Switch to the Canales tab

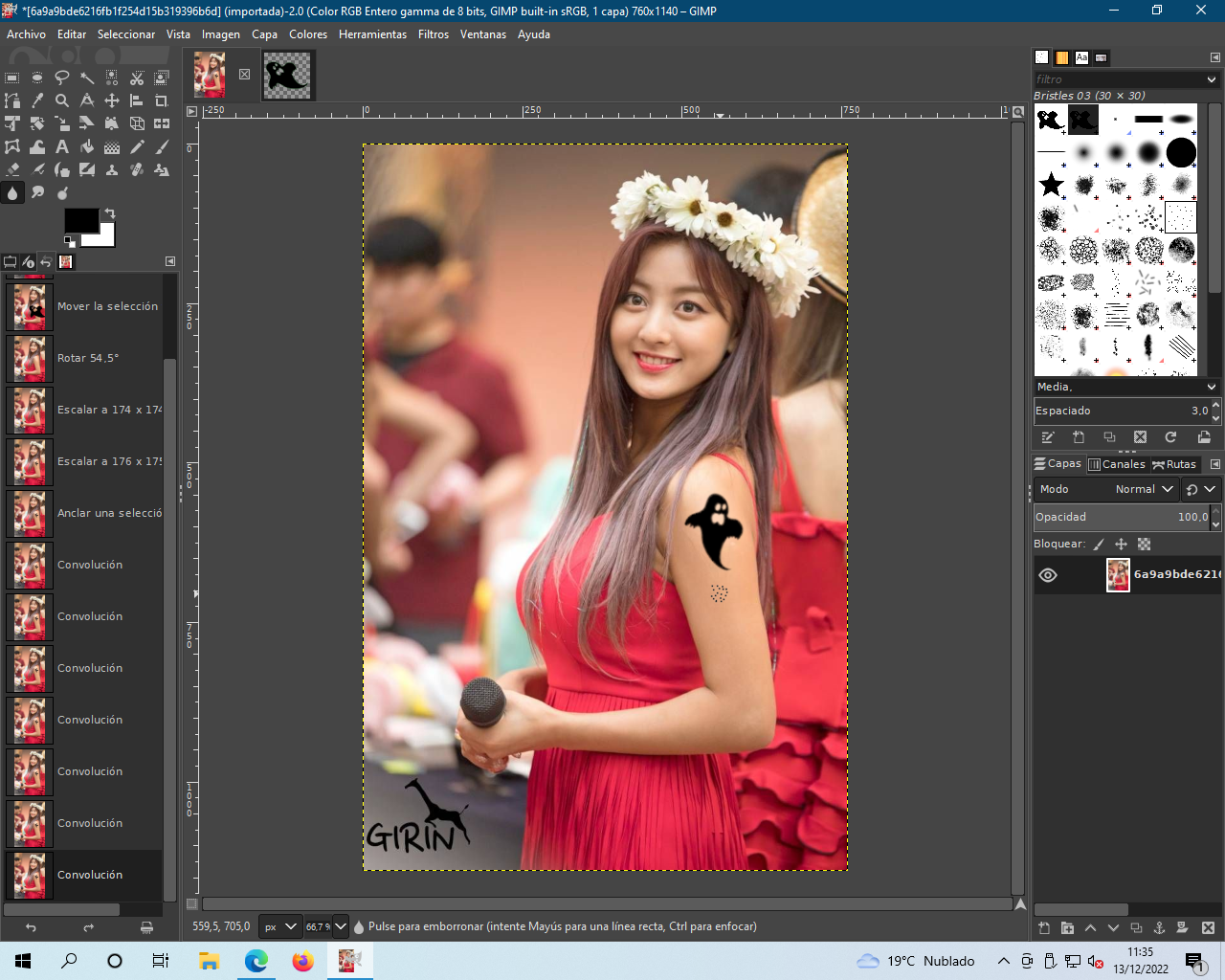1117,464
